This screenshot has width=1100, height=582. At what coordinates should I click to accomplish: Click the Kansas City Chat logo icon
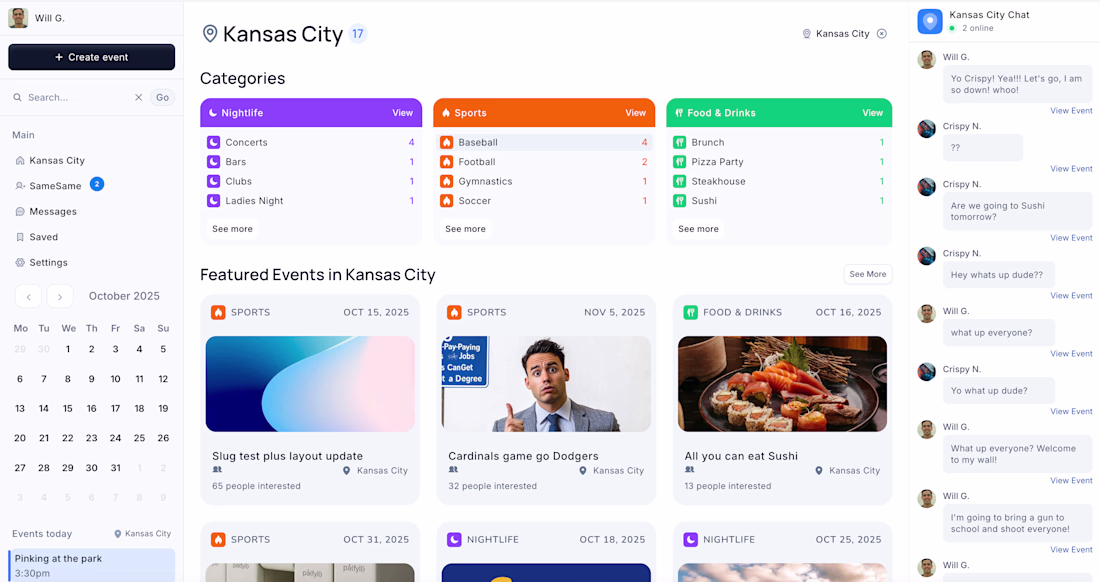click(x=930, y=21)
